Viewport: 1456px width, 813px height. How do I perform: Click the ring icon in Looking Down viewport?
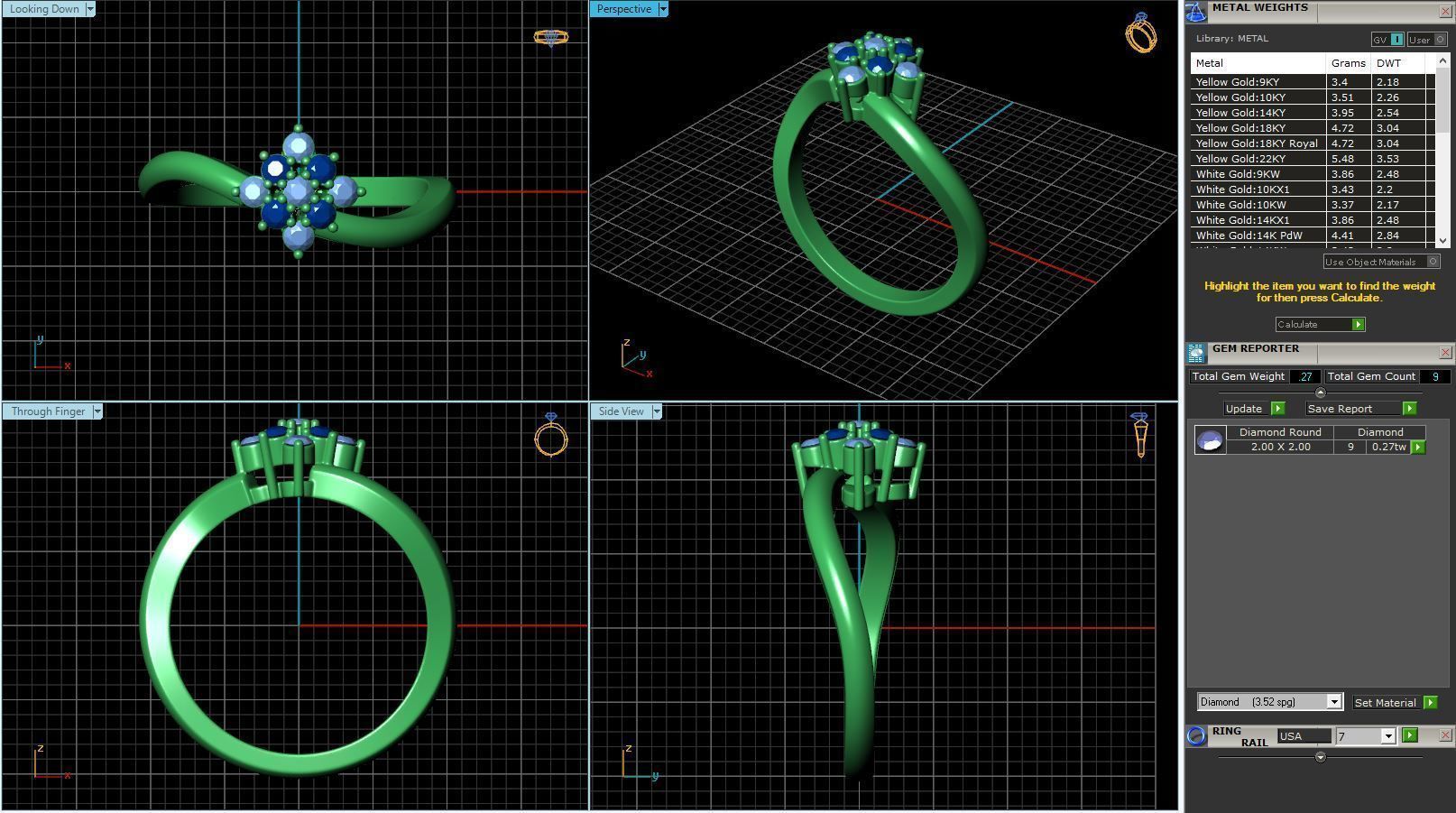[x=550, y=38]
